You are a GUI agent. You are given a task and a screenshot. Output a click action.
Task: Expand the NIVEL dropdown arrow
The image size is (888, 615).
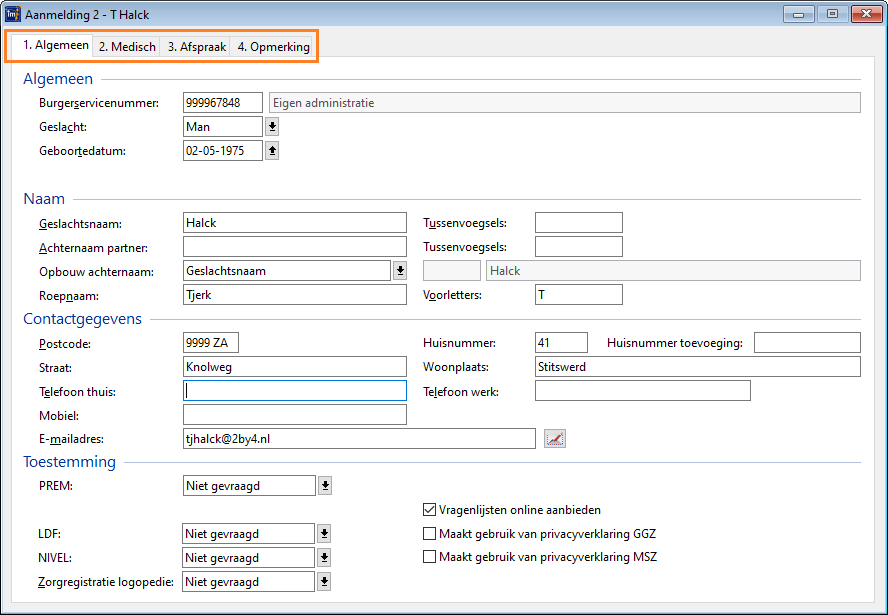(x=324, y=558)
